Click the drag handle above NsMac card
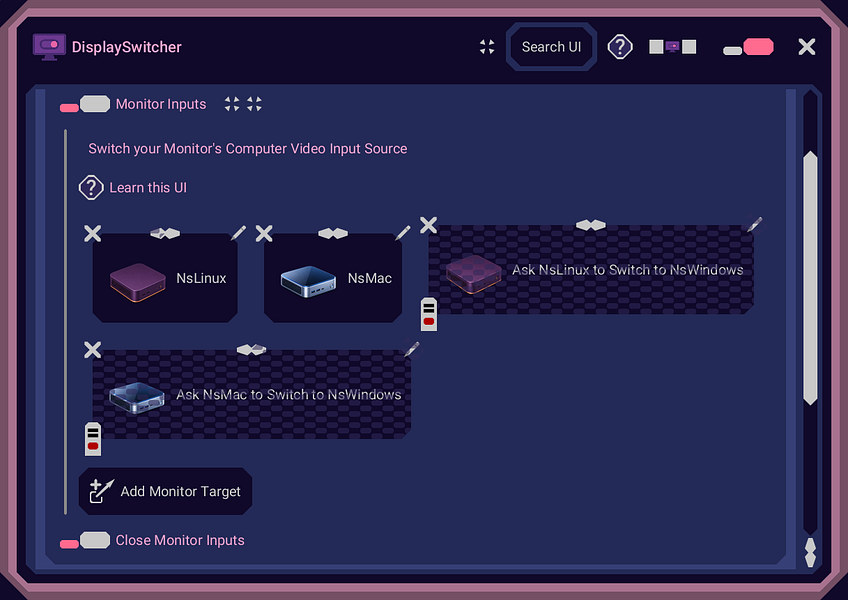The width and height of the screenshot is (848, 600). pyautogui.click(x=333, y=233)
